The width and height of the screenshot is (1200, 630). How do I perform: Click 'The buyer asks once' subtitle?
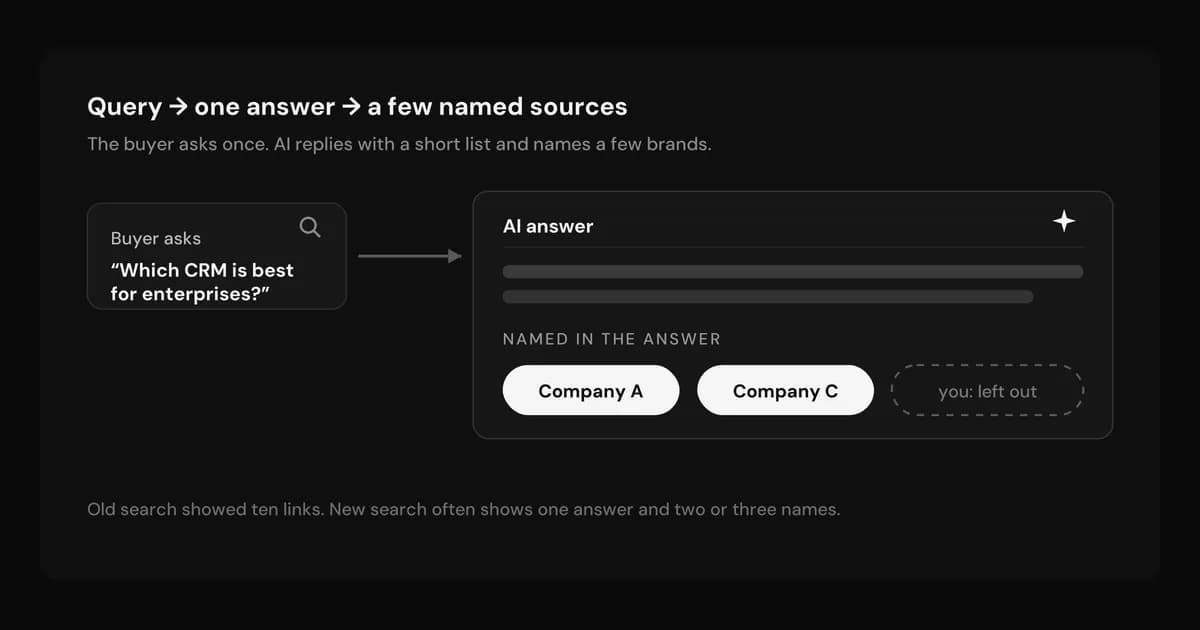[399, 144]
